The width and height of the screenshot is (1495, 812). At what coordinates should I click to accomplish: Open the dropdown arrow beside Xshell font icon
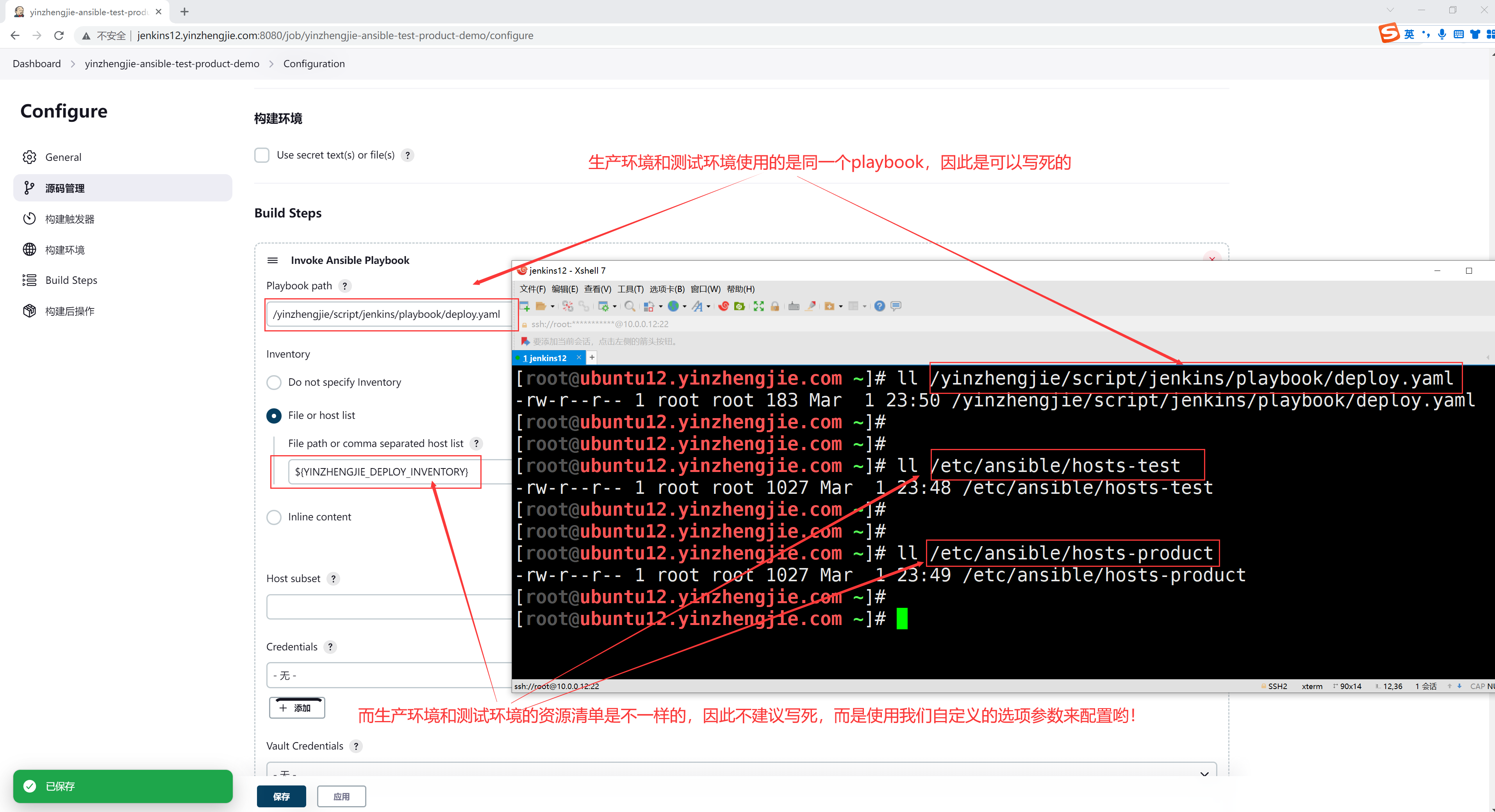coord(708,306)
